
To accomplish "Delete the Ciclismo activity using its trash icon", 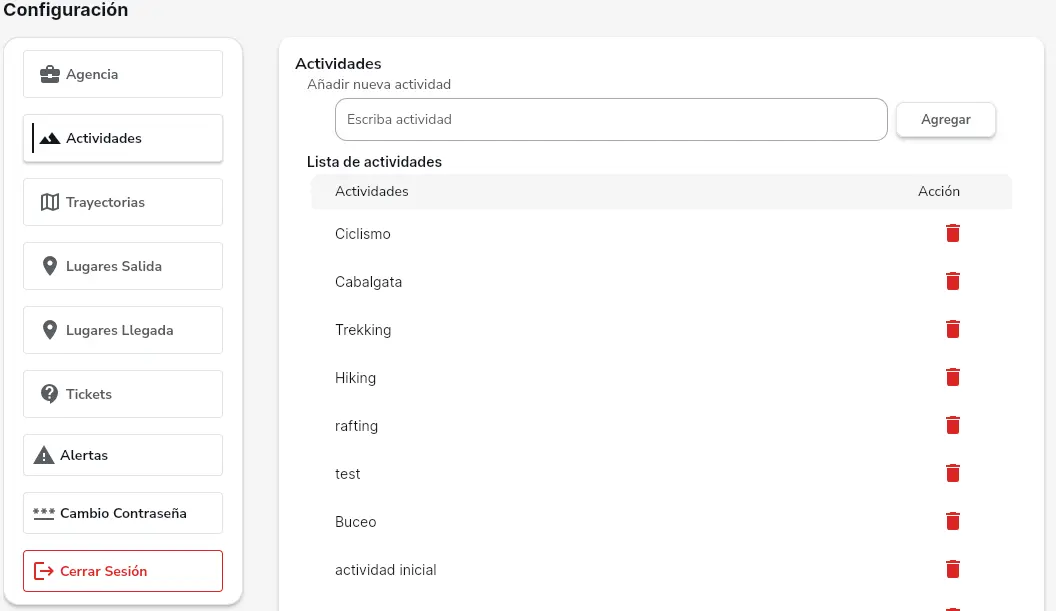I will (x=952, y=232).
